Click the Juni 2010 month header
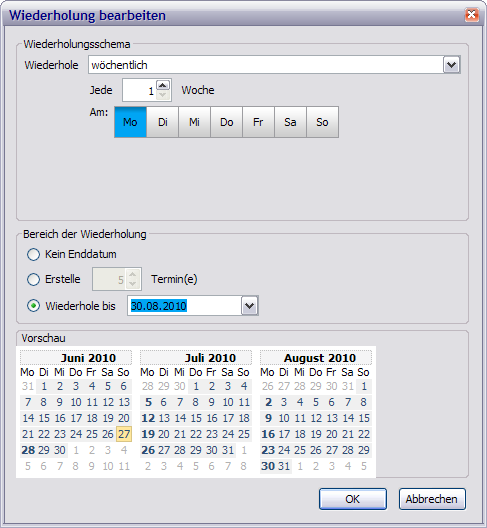Viewport: 487px width, 528px height. (76, 358)
